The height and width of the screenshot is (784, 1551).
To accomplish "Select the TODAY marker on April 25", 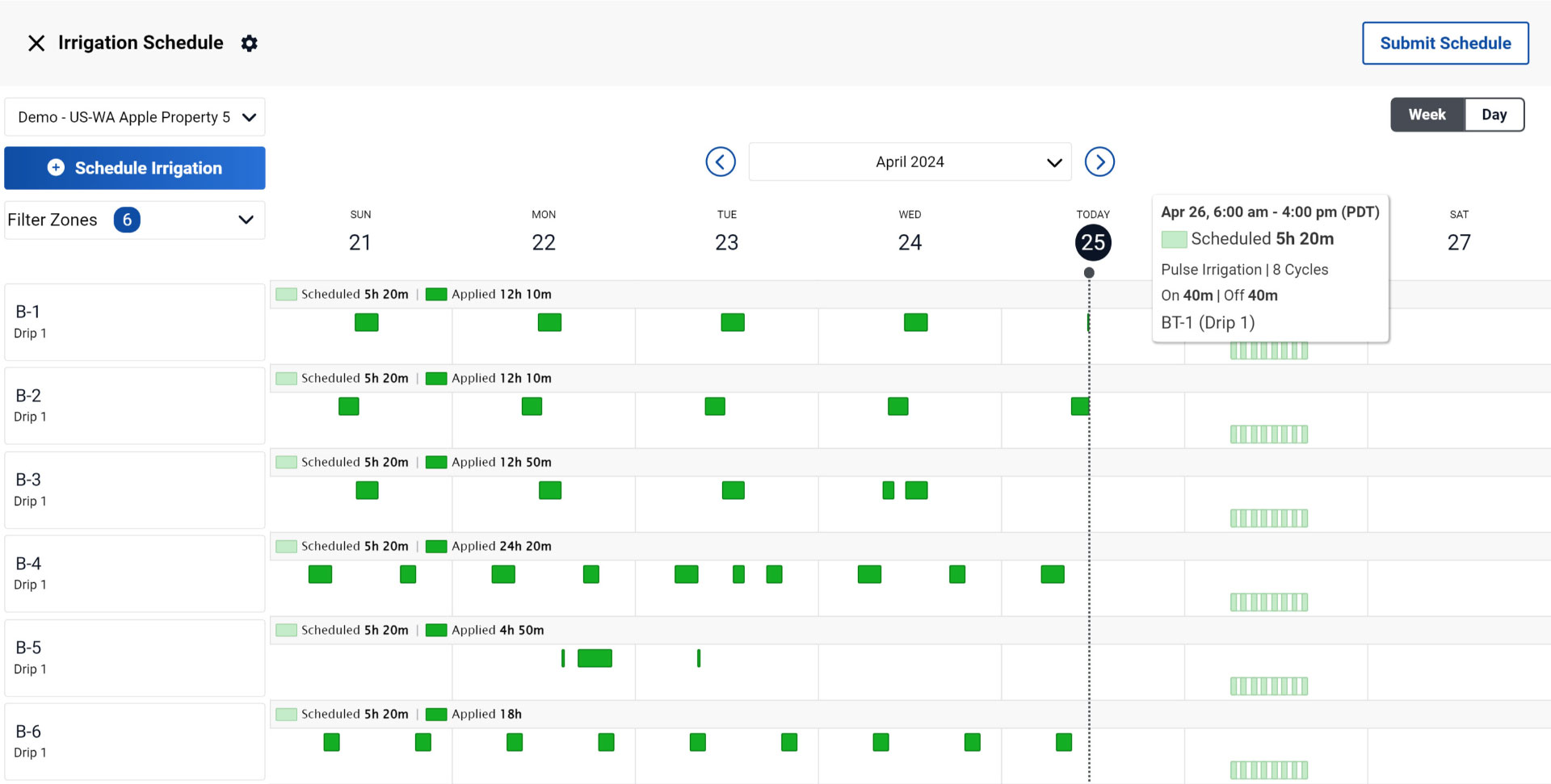I will click(x=1093, y=241).
